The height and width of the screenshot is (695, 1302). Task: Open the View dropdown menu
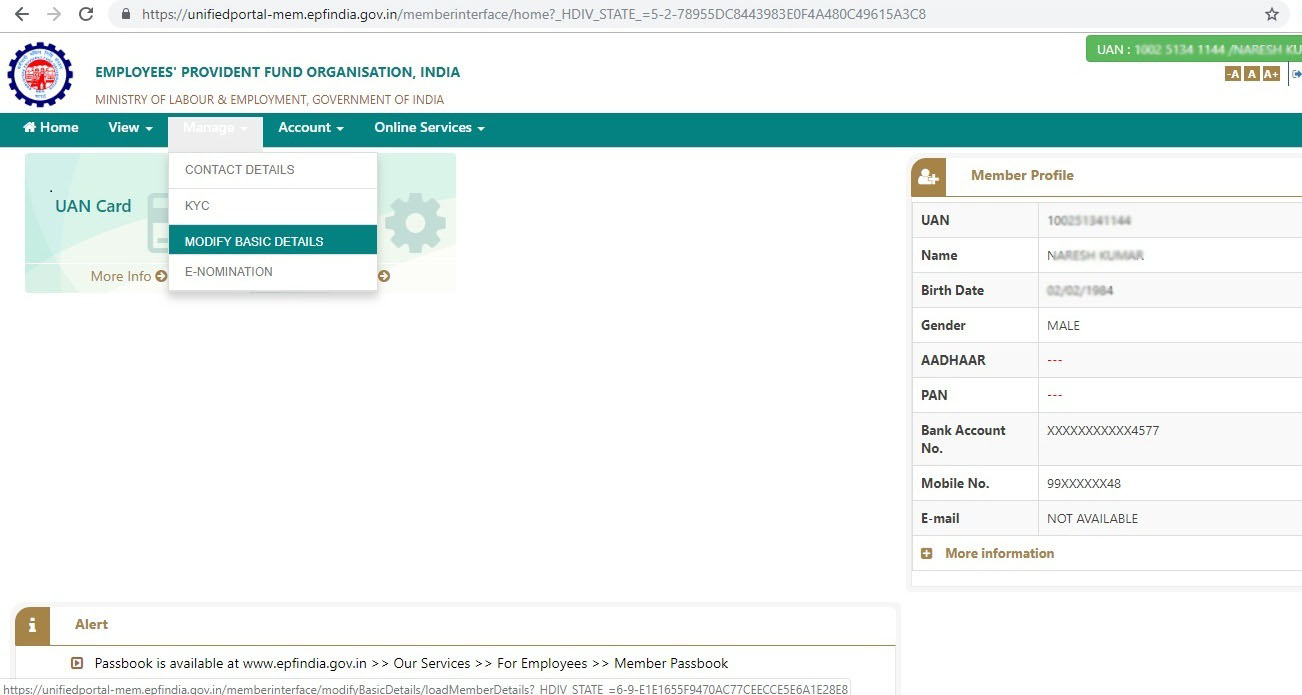coord(130,128)
